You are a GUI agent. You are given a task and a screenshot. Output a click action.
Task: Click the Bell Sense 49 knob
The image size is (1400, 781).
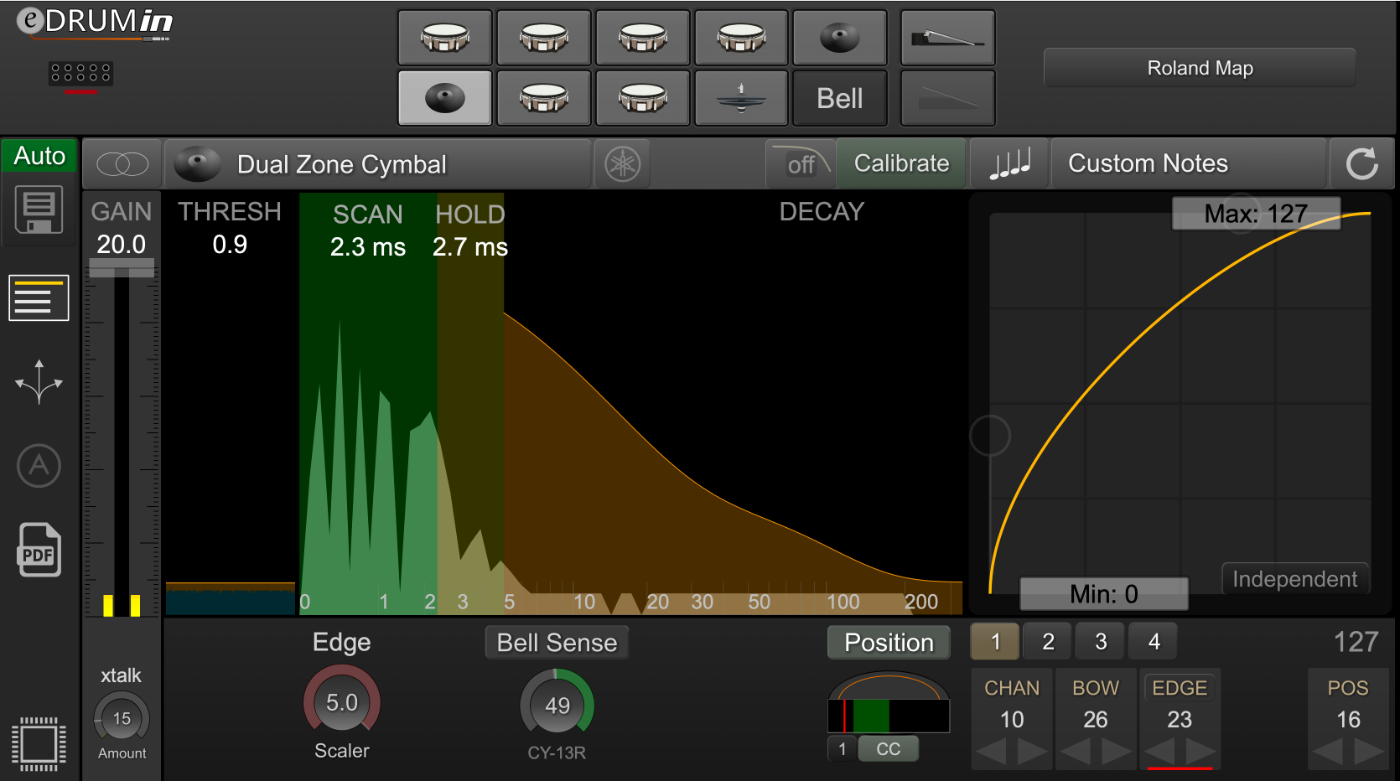click(557, 705)
